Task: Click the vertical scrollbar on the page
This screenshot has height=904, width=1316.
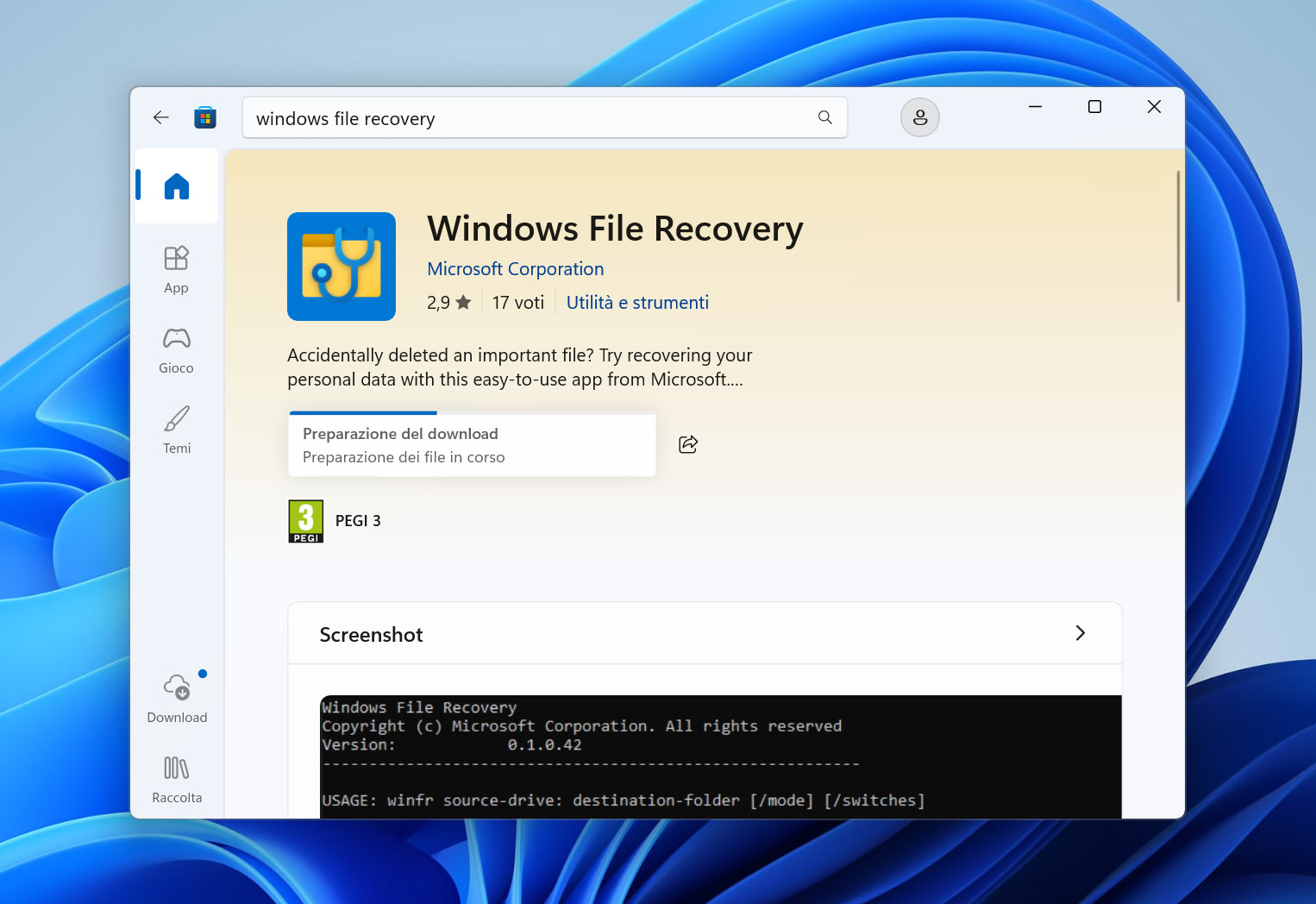Action: click(x=1178, y=236)
